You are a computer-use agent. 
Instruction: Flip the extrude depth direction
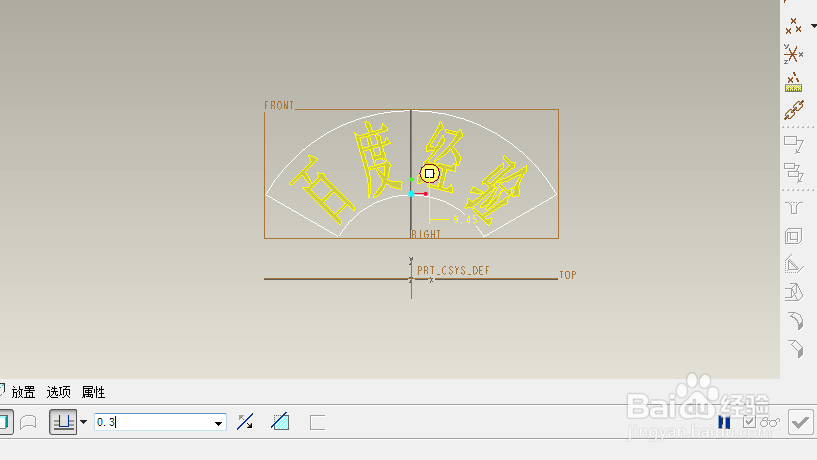[245, 422]
